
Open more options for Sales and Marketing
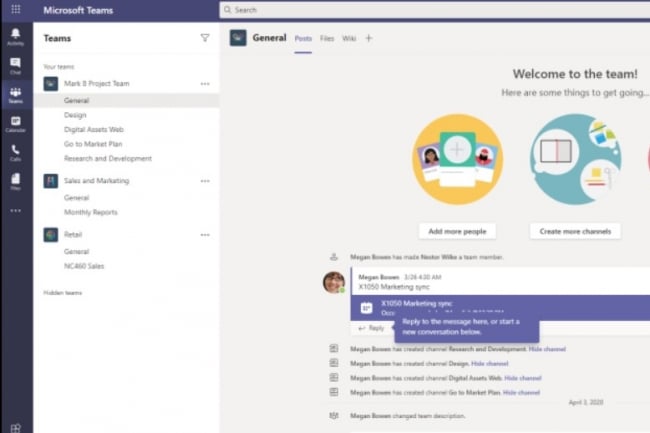tap(205, 181)
